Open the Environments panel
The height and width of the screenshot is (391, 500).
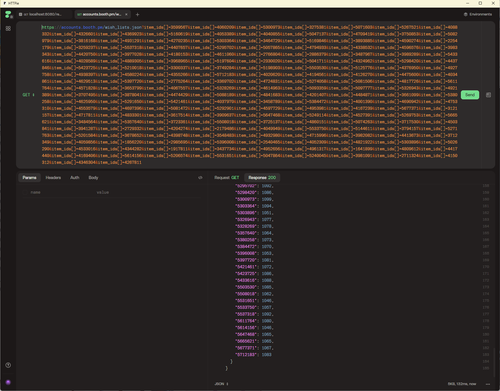pos(478,14)
